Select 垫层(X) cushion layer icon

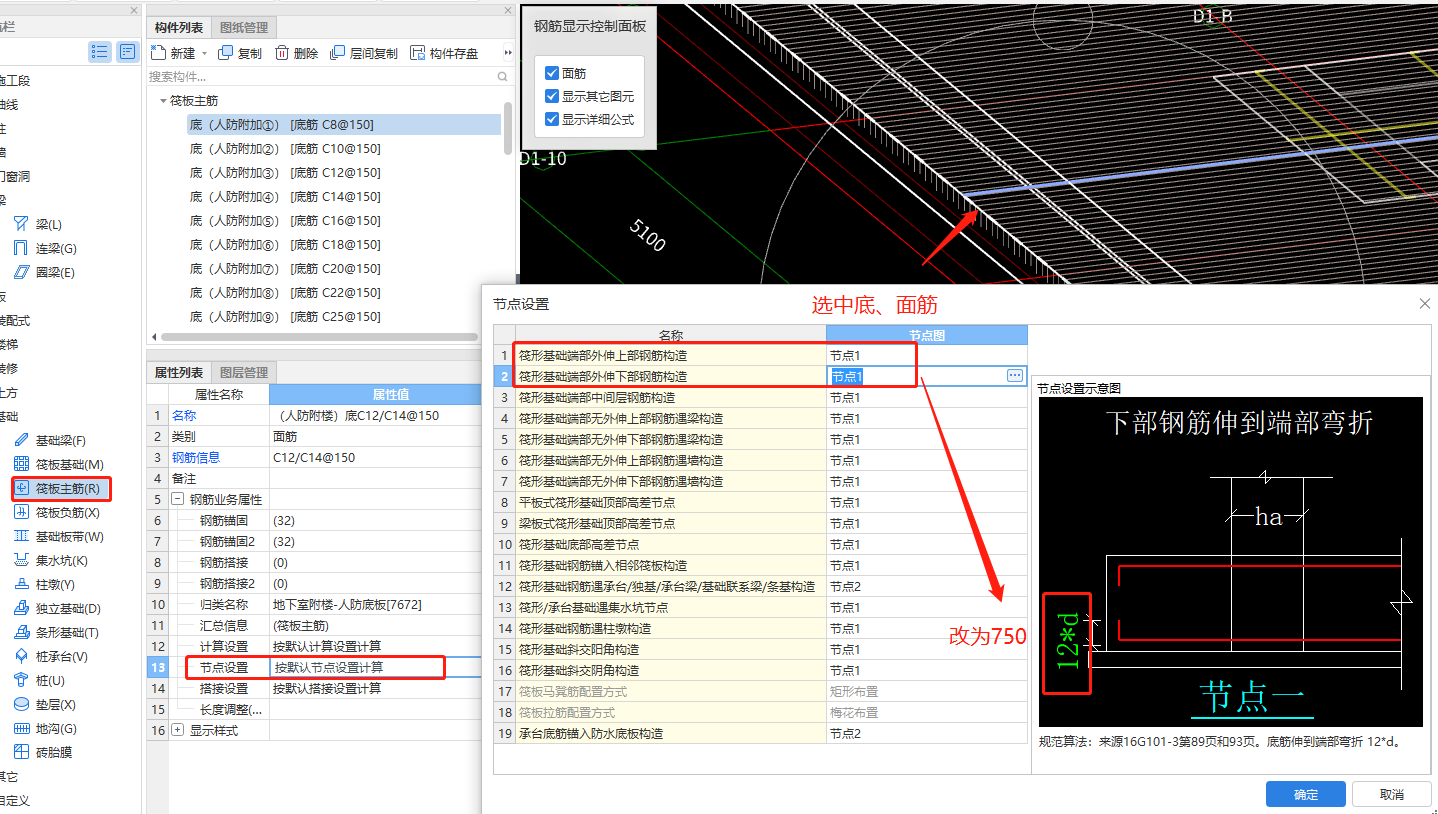tap(21, 704)
